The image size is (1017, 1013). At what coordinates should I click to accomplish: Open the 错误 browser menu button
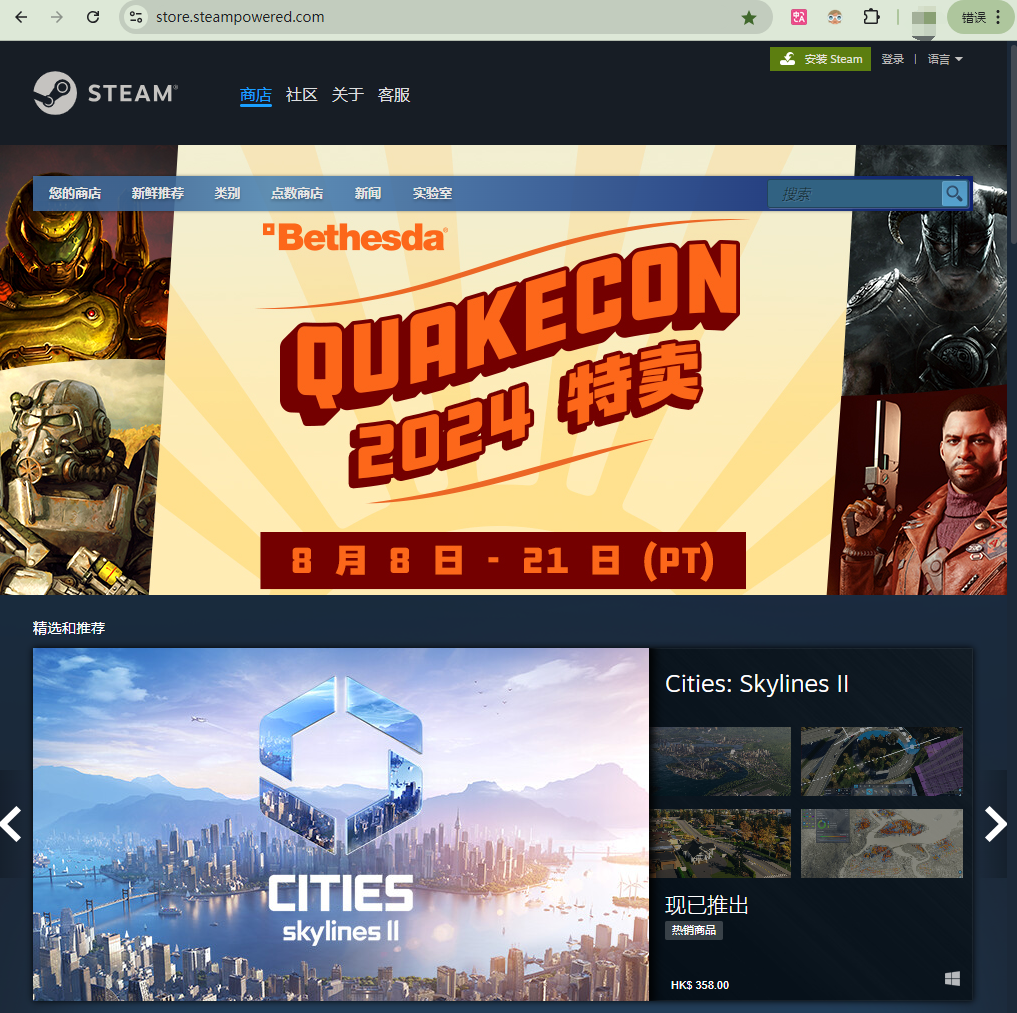[981, 18]
